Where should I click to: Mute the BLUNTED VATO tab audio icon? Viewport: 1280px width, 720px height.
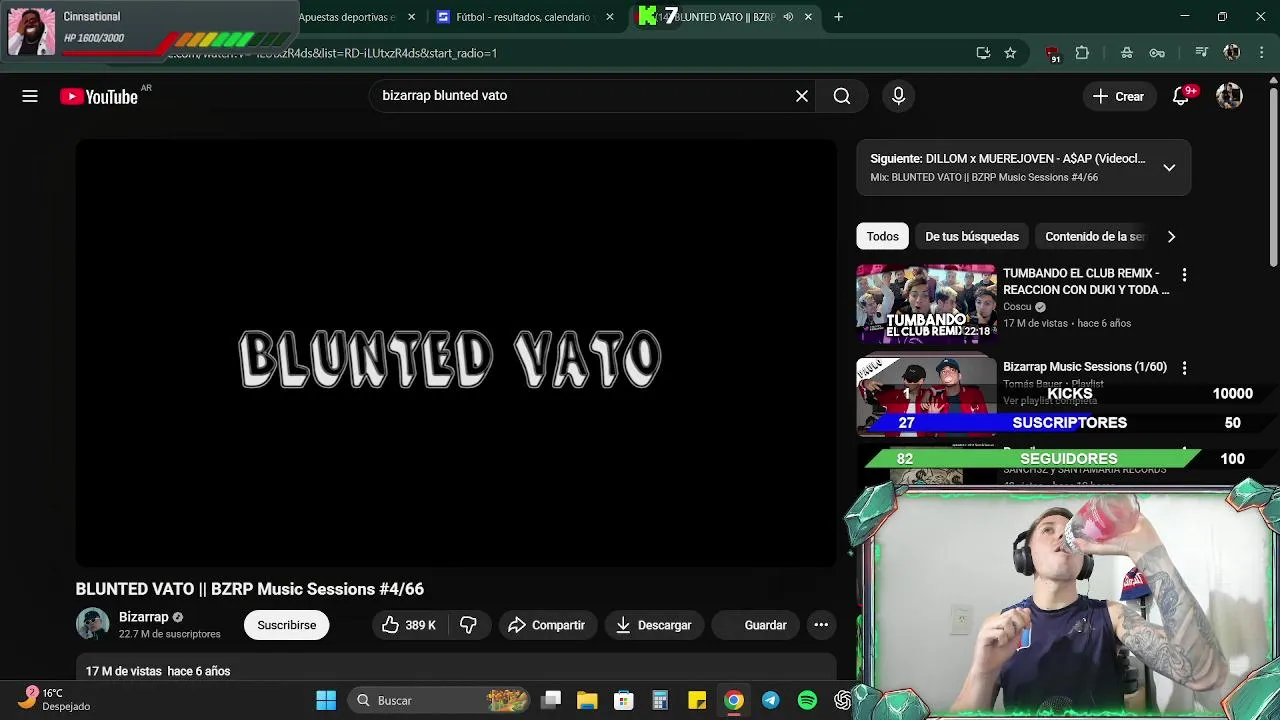click(788, 17)
